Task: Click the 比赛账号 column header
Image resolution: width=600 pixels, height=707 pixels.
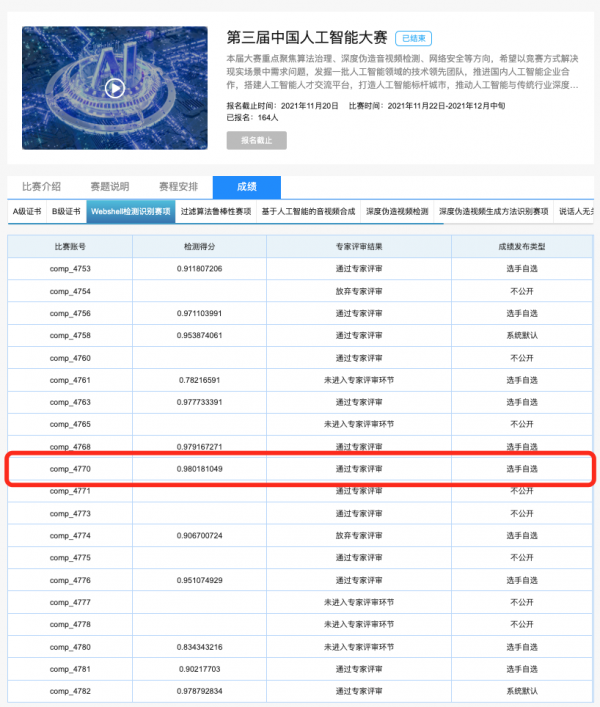Action: [70, 247]
